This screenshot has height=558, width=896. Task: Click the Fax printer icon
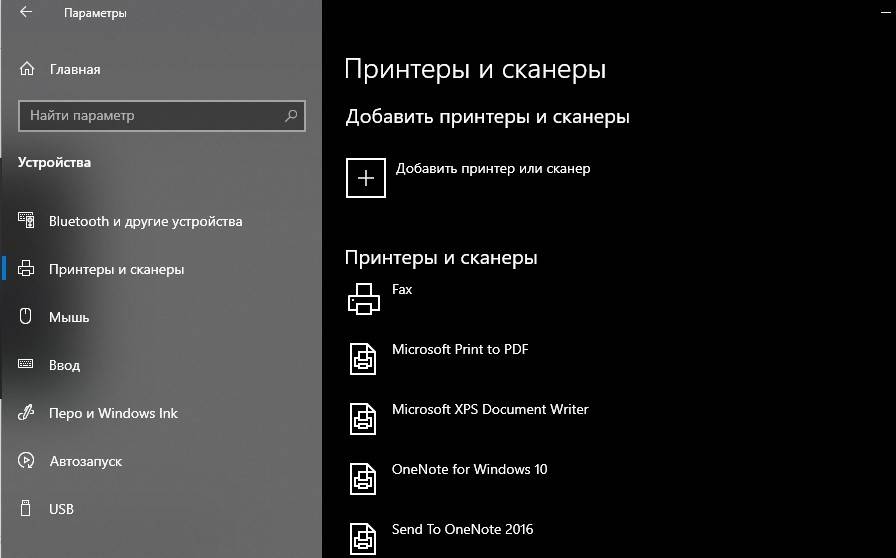coord(364,299)
